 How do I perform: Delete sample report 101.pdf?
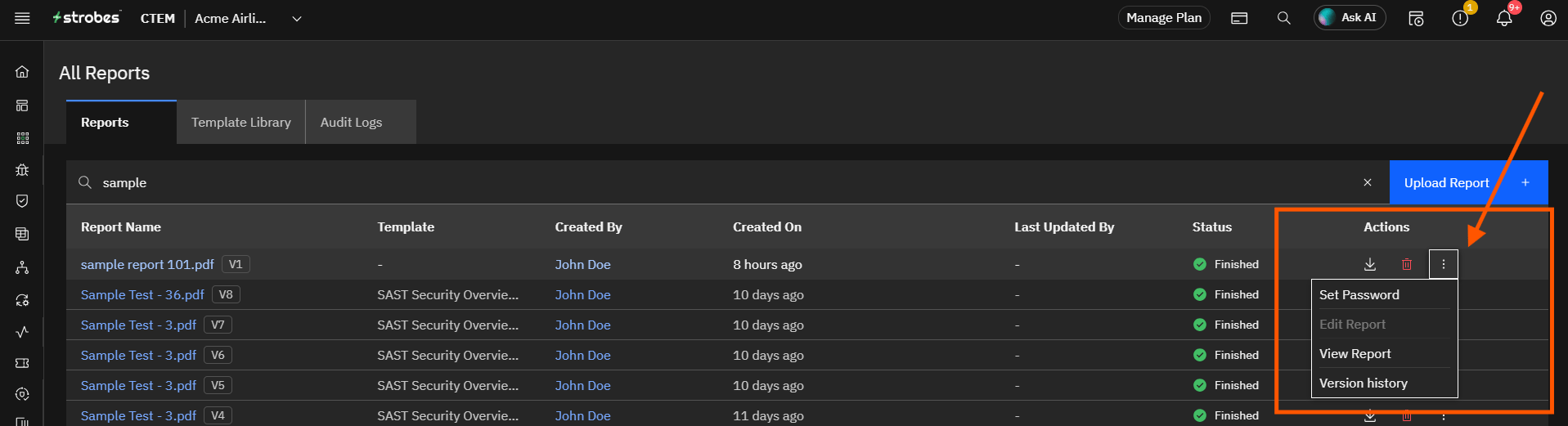1407,264
